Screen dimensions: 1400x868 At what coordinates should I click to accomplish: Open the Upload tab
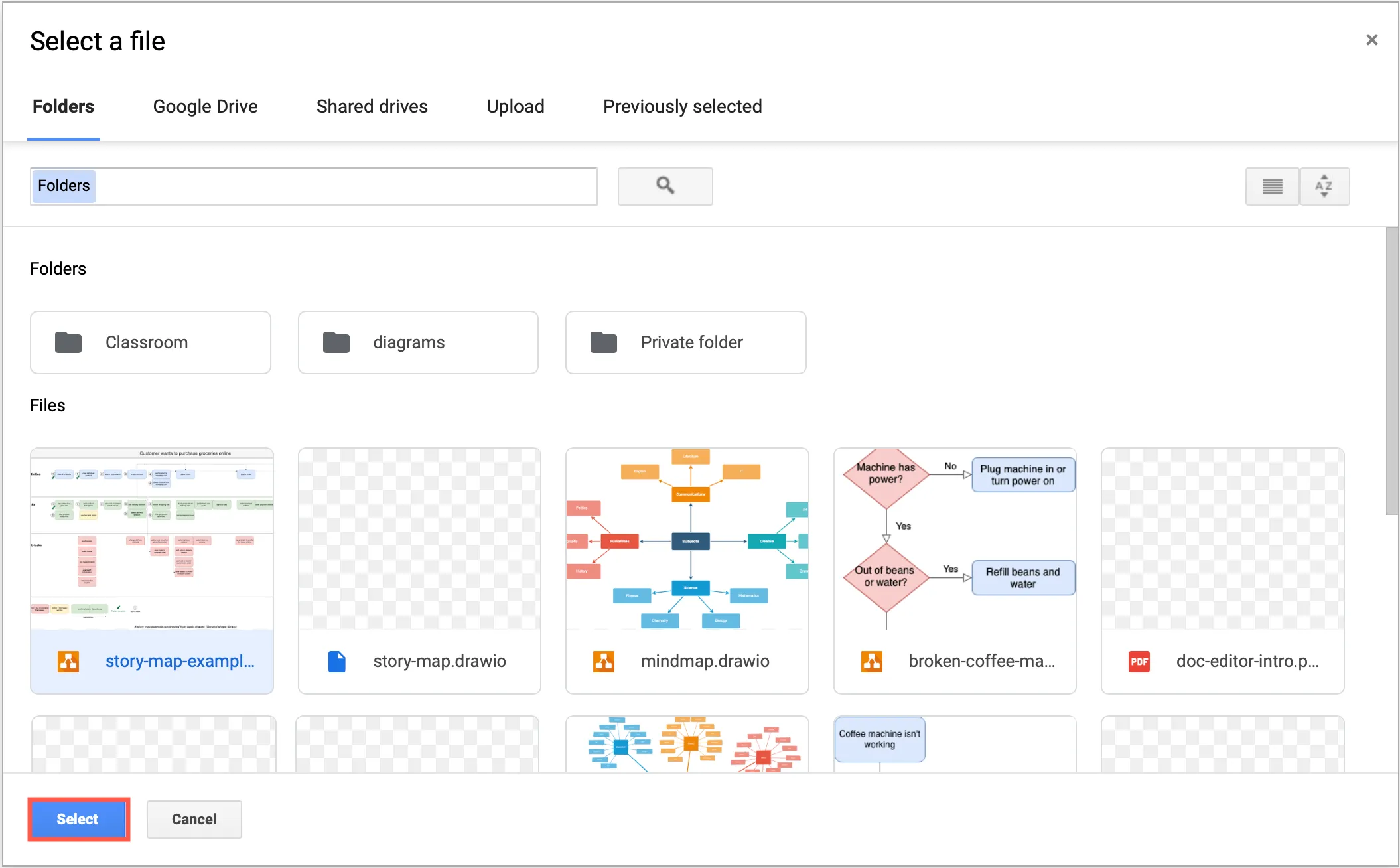pos(515,106)
